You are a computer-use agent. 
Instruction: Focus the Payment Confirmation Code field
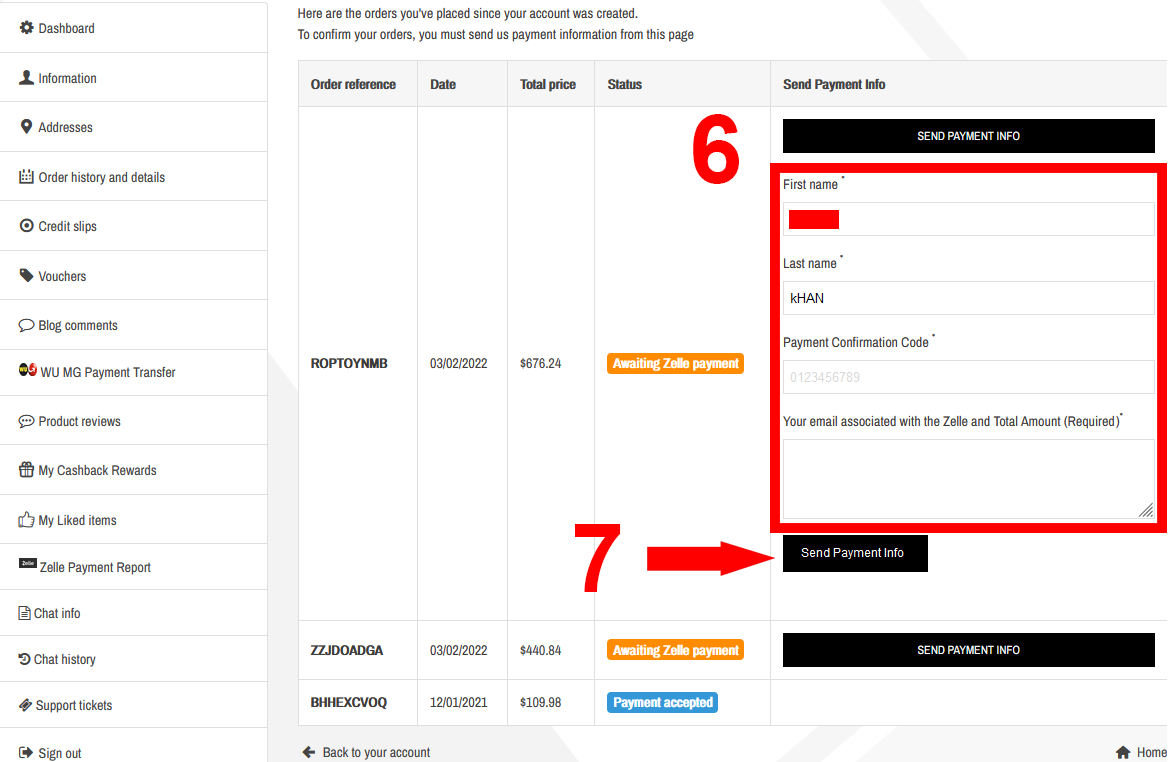click(x=968, y=378)
